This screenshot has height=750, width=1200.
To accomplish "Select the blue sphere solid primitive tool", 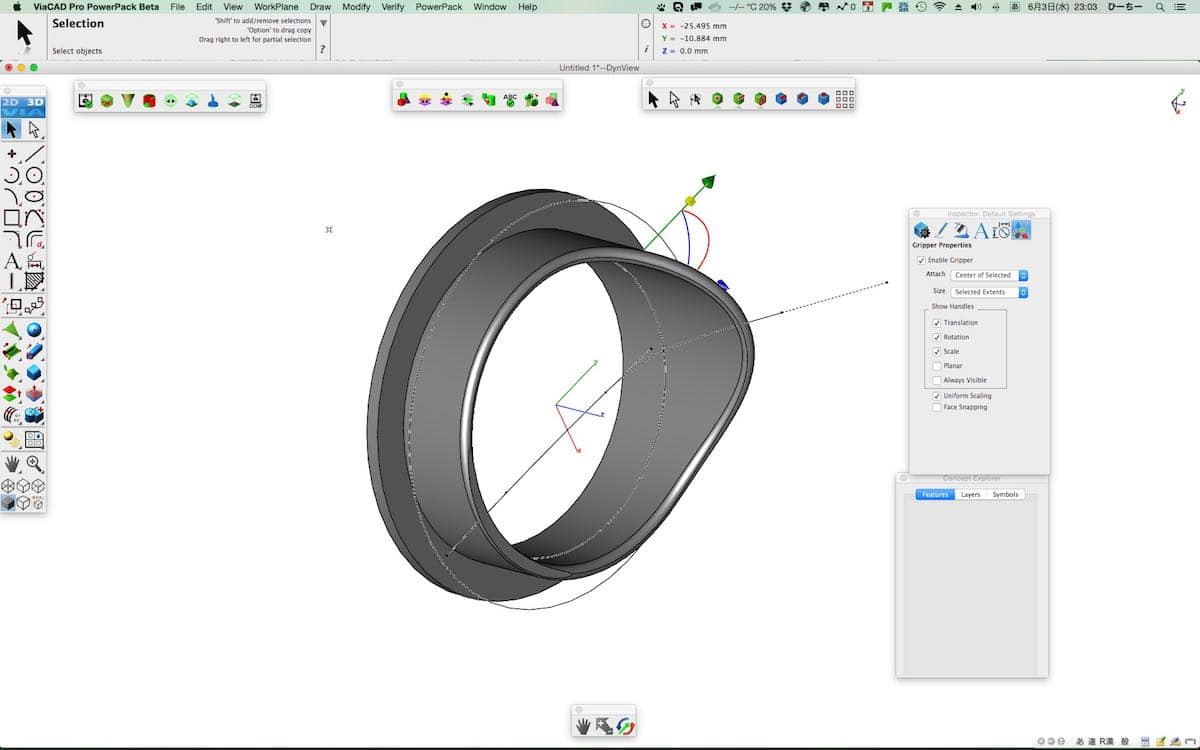I will 35,330.
